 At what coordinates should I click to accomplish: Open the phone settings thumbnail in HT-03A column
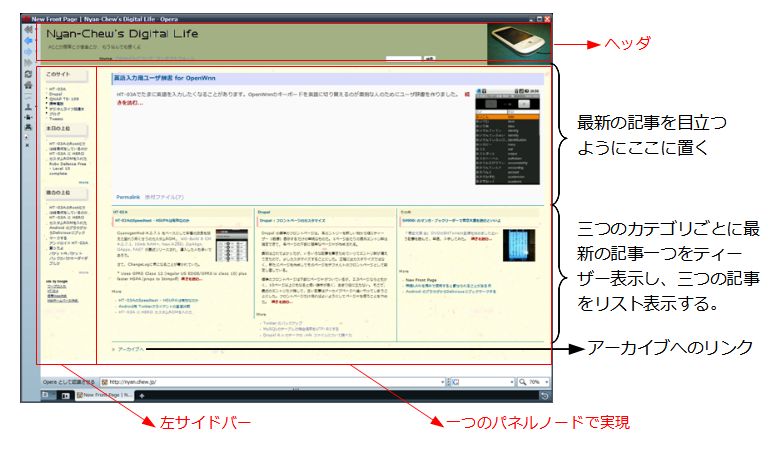pyautogui.click(x=232, y=245)
